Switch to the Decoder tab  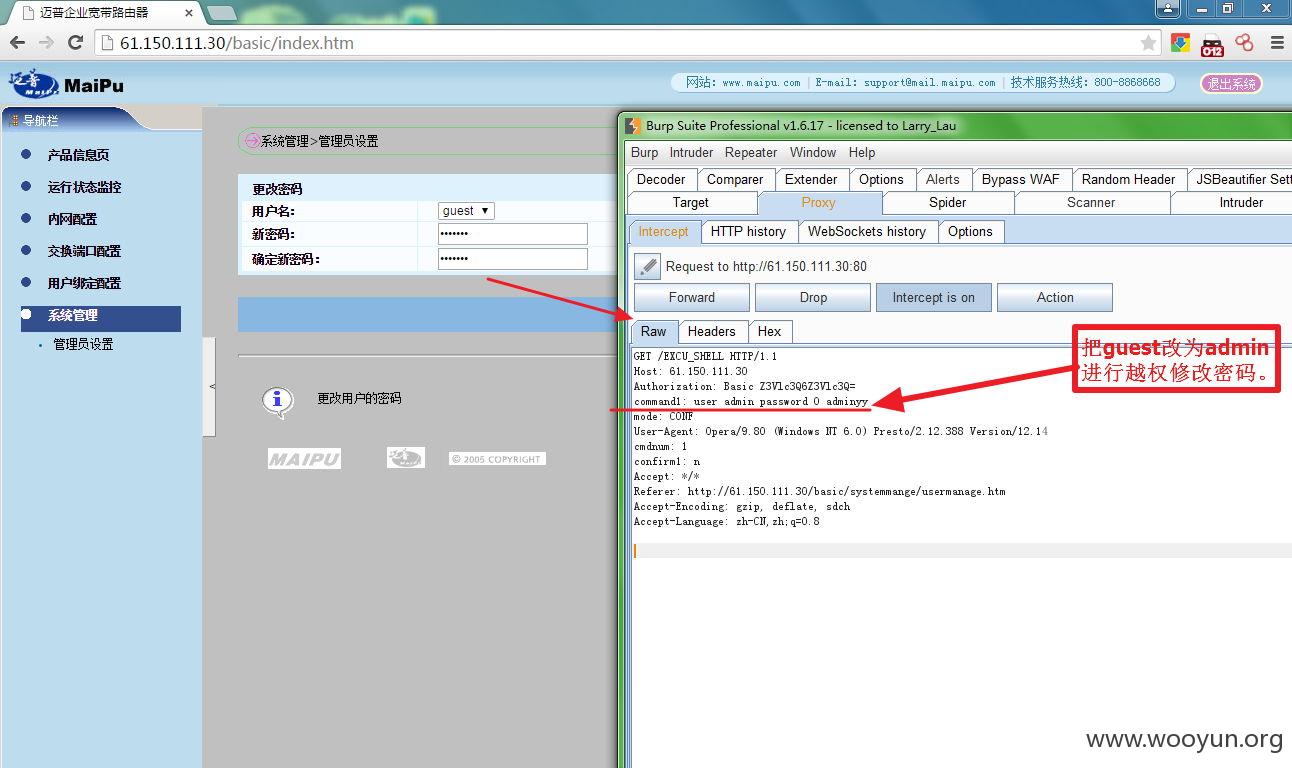pos(661,180)
